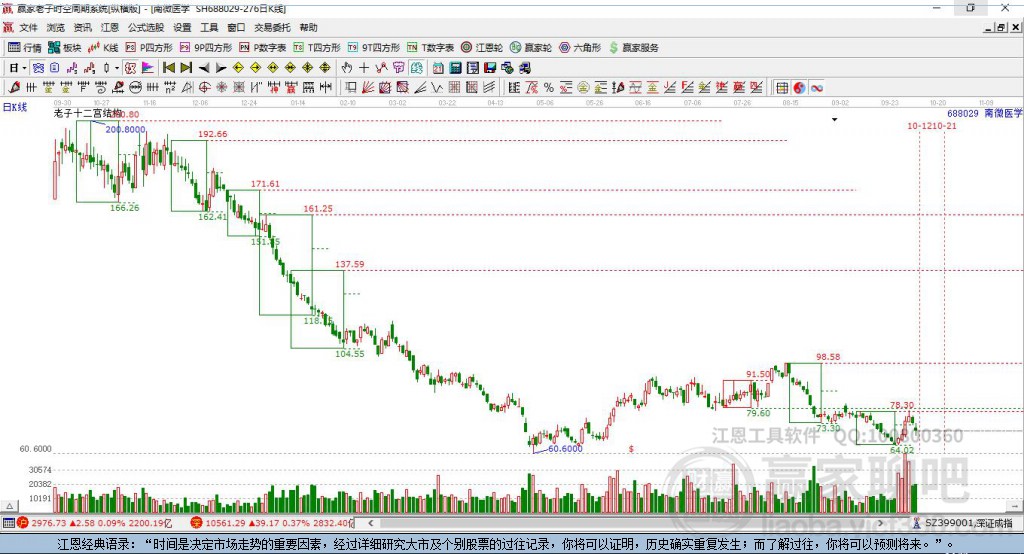
Task: Open the 设置 menu
Action: pos(182,27)
